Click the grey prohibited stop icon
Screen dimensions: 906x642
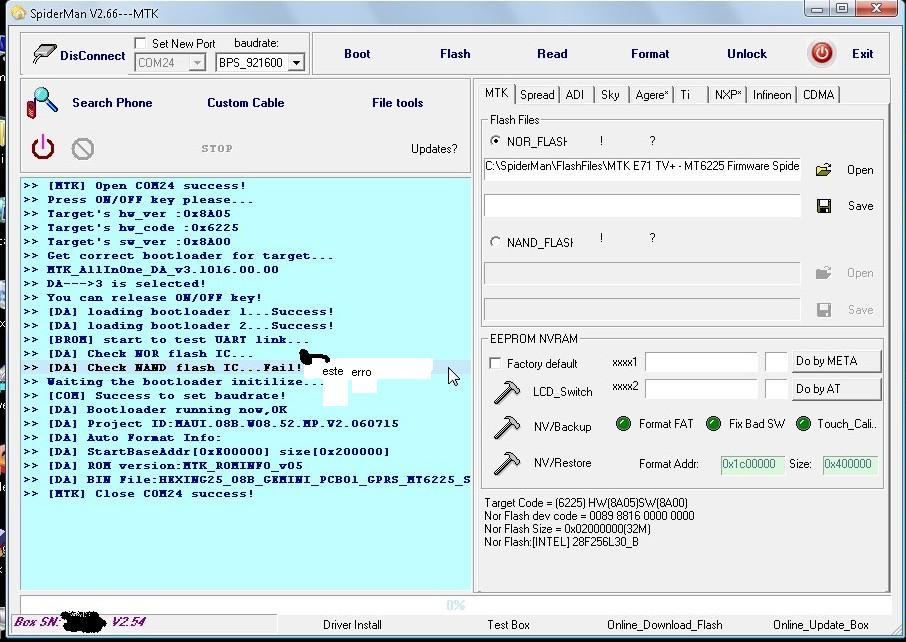point(83,149)
